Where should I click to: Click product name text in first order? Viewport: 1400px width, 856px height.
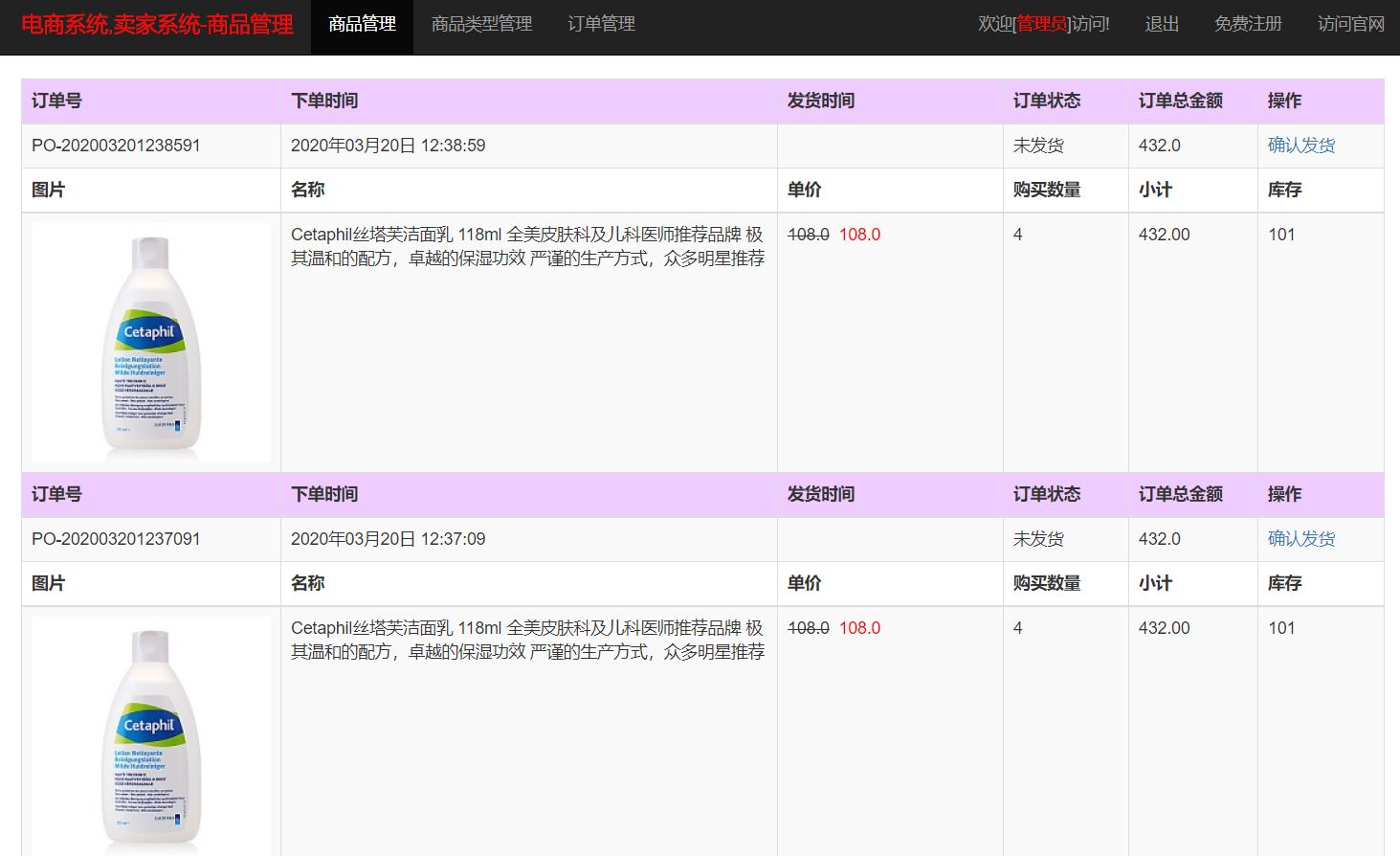pyautogui.click(x=528, y=246)
